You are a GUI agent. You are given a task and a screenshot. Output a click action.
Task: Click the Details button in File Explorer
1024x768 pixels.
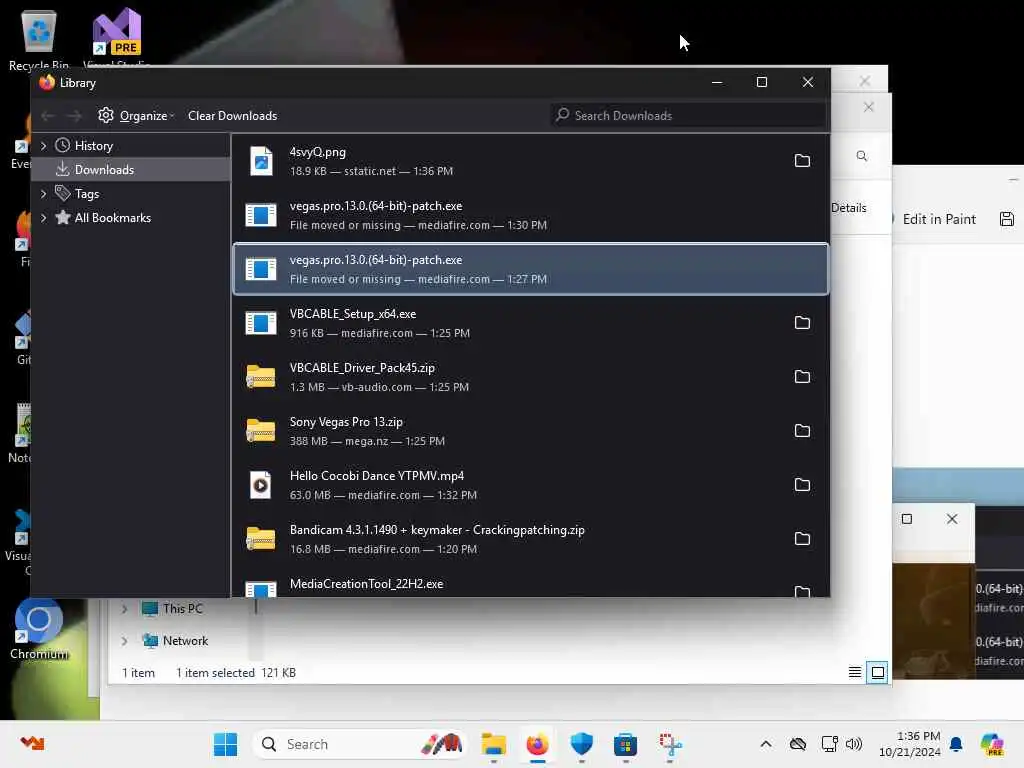tap(848, 208)
